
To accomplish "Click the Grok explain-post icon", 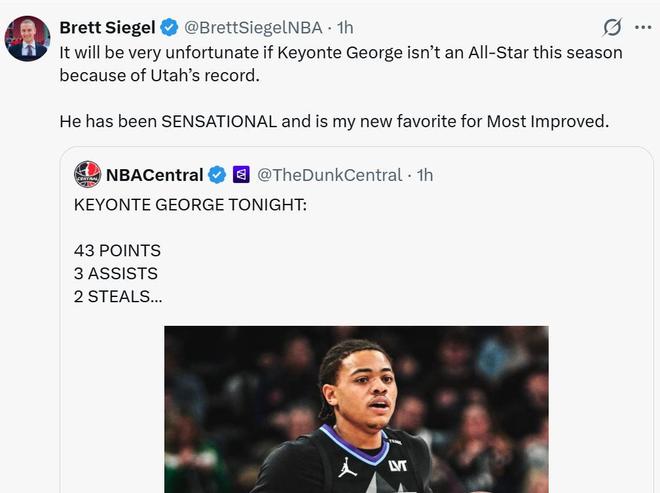I will pyautogui.click(x=612, y=27).
